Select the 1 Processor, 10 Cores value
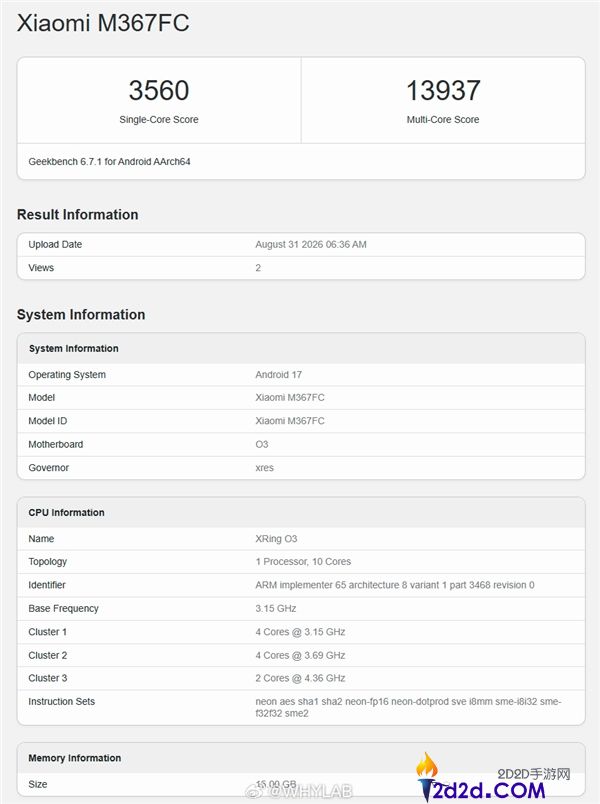 pyautogui.click(x=303, y=562)
